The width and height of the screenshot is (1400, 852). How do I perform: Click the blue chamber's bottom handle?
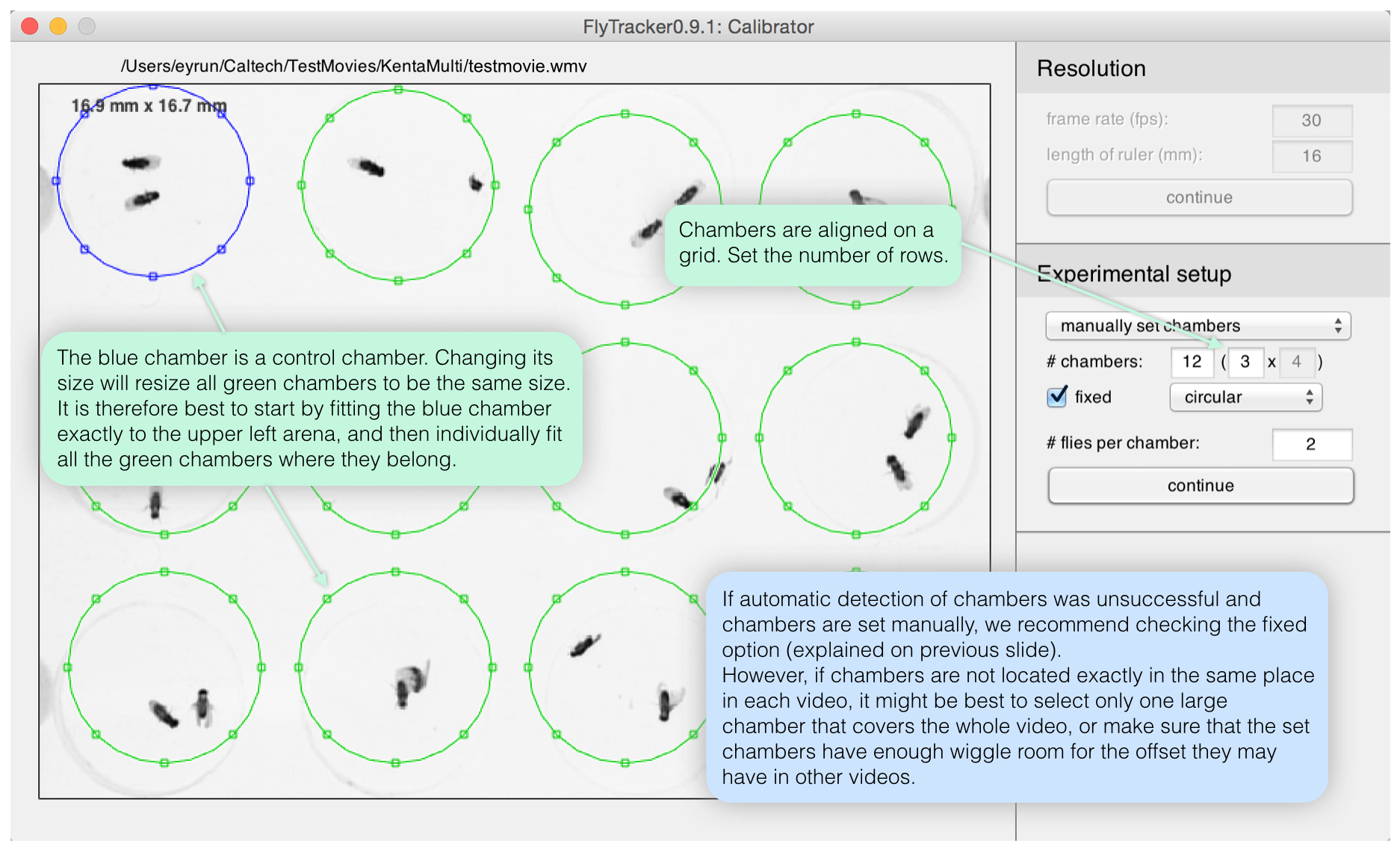click(x=153, y=277)
